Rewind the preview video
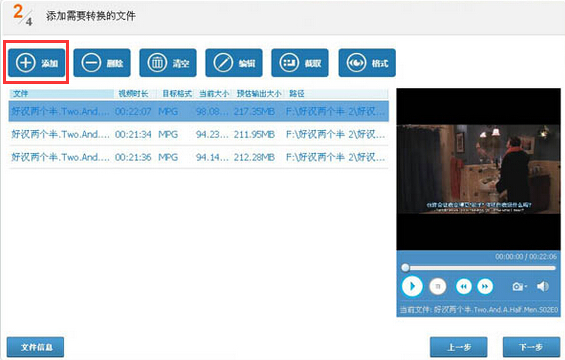The height and width of the screenshot is (360, 565). 464,286
